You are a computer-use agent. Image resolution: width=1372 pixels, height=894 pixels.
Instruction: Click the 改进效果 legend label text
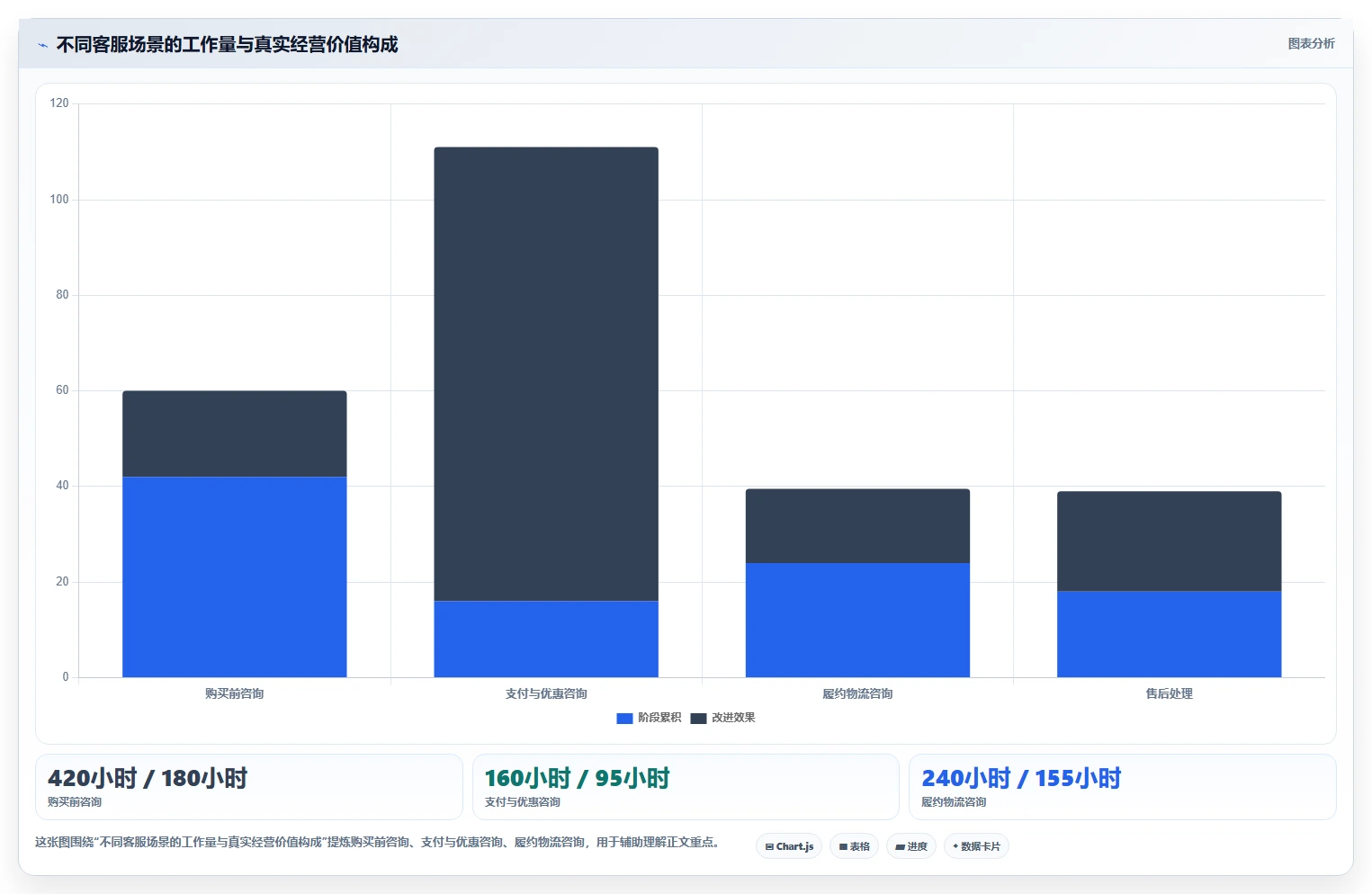tap(733, 718)
